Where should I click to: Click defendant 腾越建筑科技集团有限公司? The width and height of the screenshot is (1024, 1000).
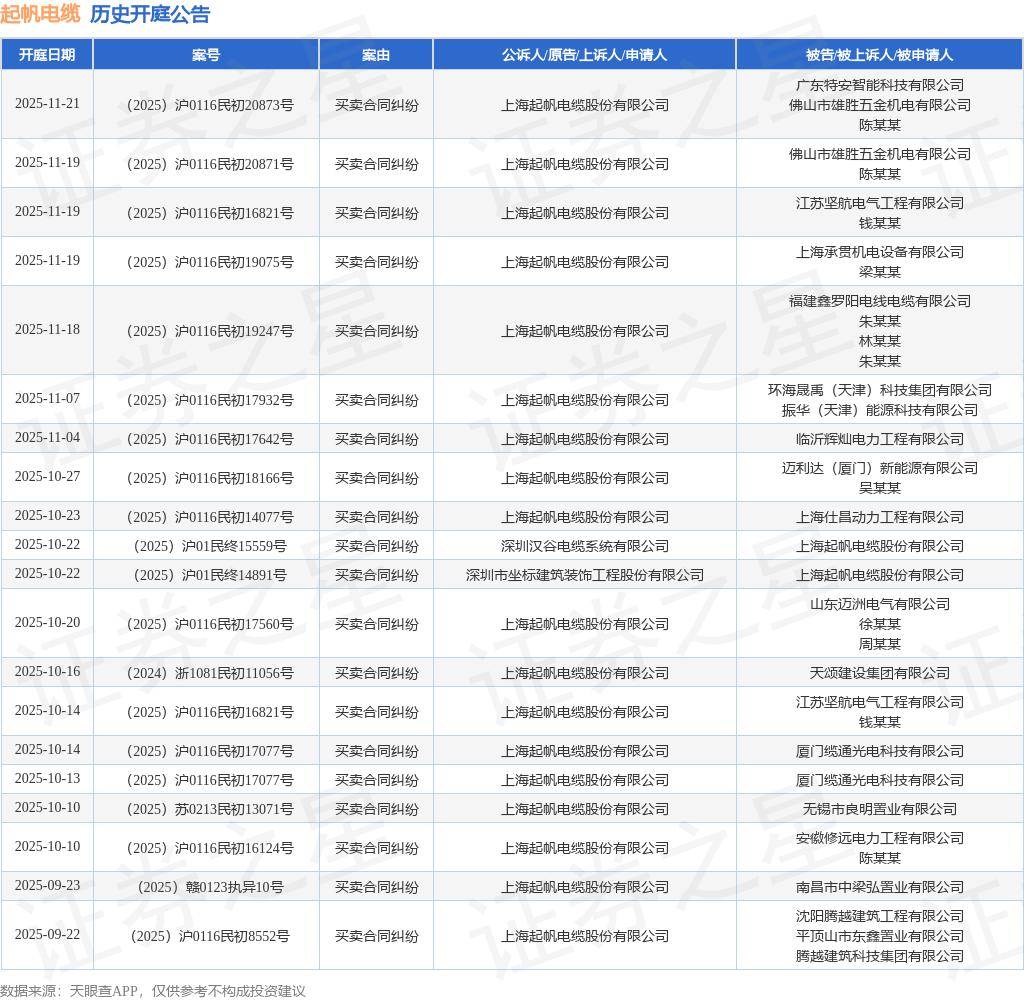pyautogui.click(x=880, y=956)
